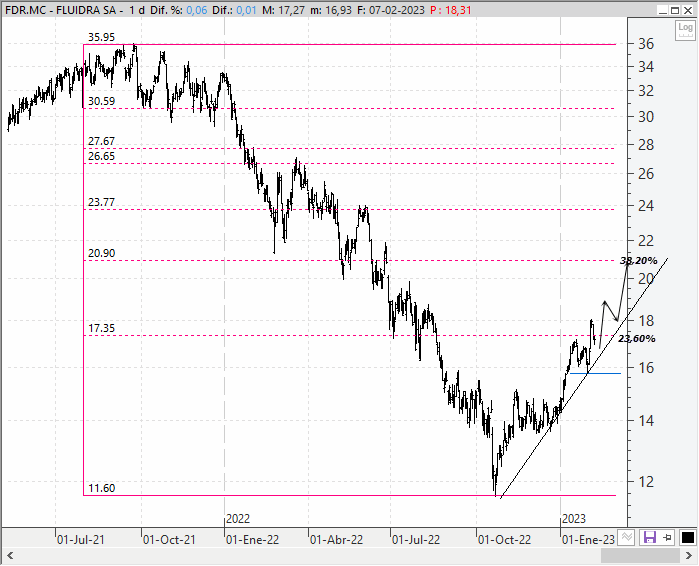Click the Fibonacci level label 20.90
The width and height of the screenshot is (699, 566).
coord(101,253)
